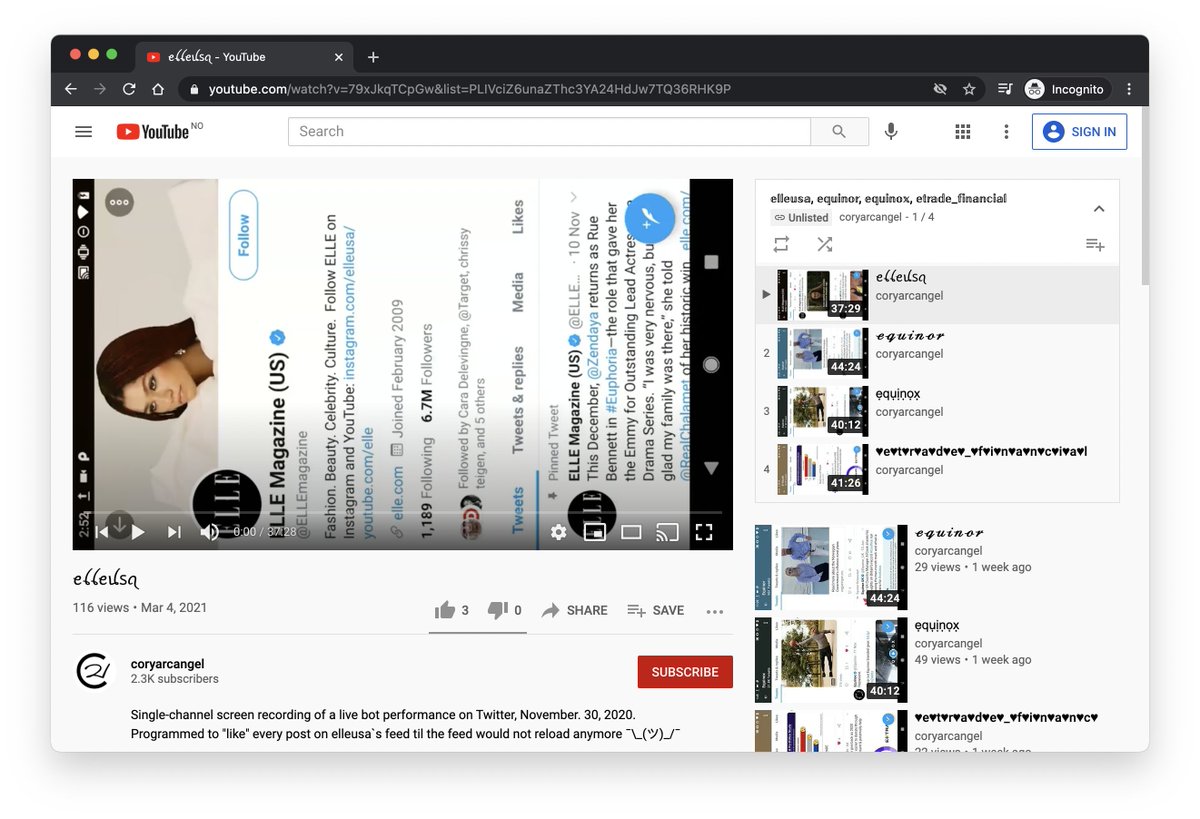
Task: Open the Chrome three-dot menu
Action: (x=1129, y=89)
